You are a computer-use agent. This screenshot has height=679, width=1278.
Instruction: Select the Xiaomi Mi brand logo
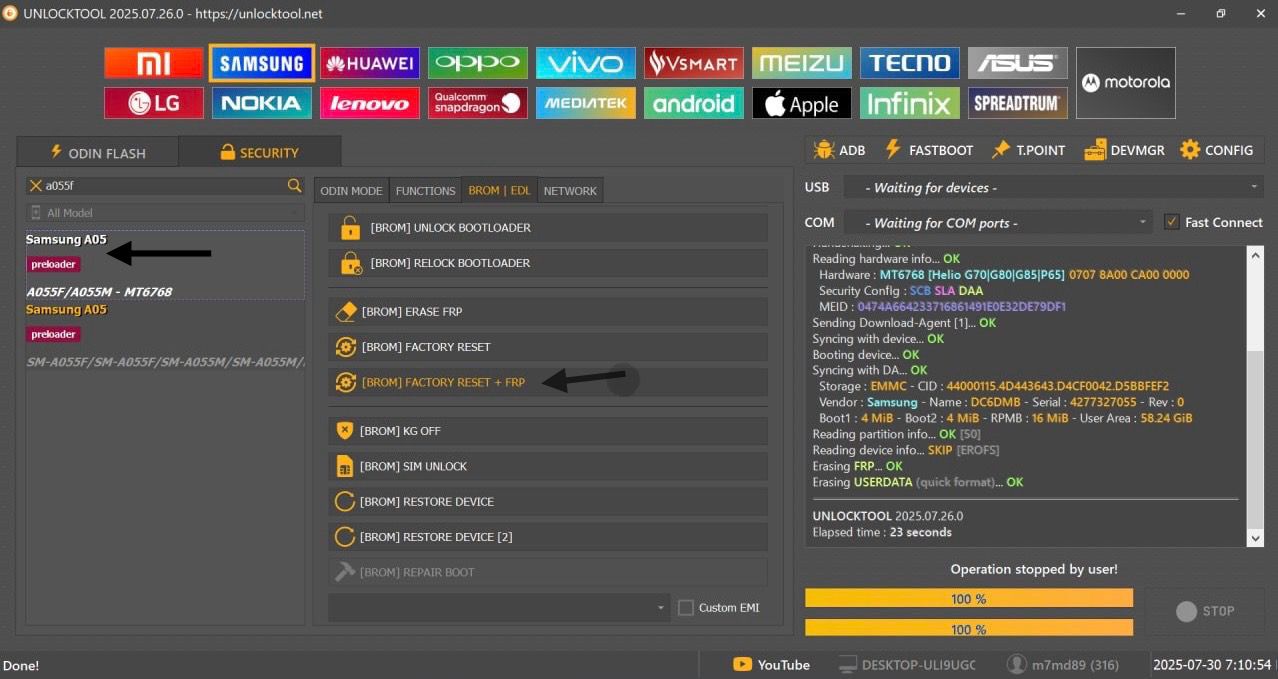[x=154, y=63]
